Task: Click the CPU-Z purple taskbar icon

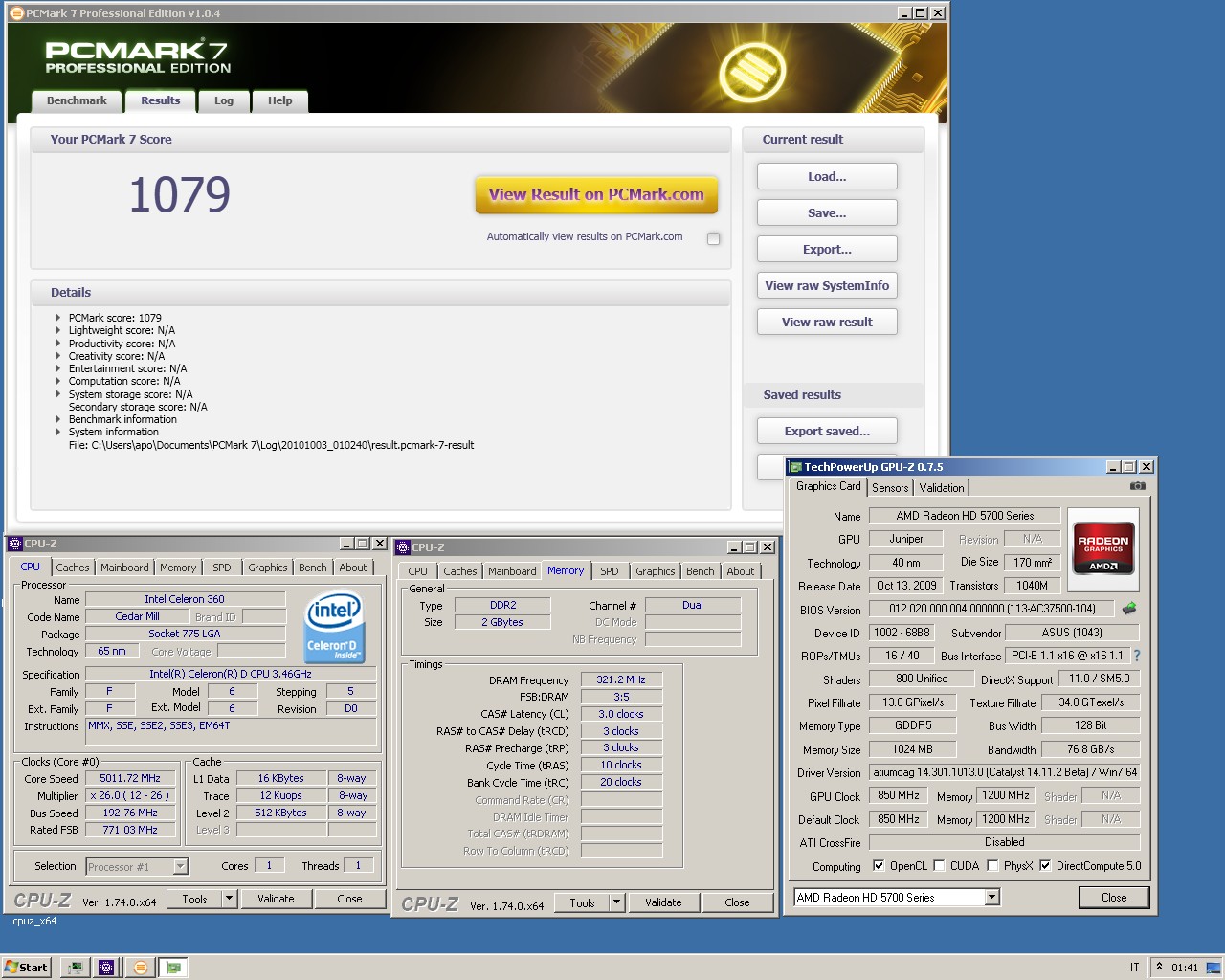Action: [x=106, y=968]
